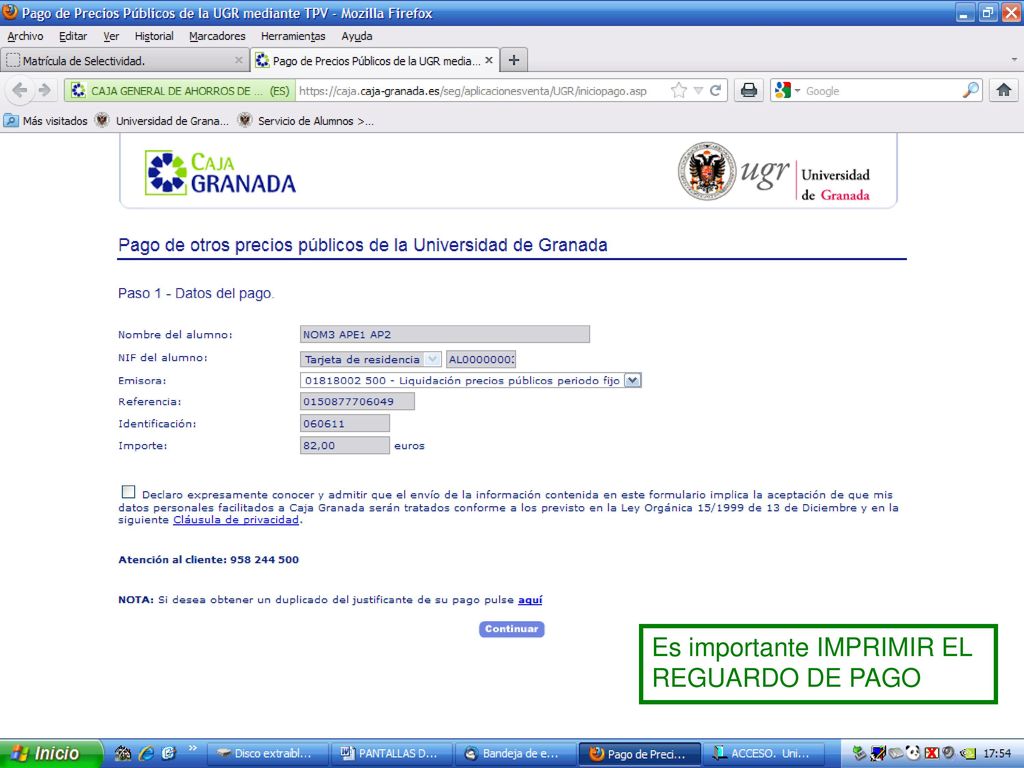Open the Marcadores menu
This screenshot has height=768, width=1024.
pyautogui.click(x=217, y=36)
